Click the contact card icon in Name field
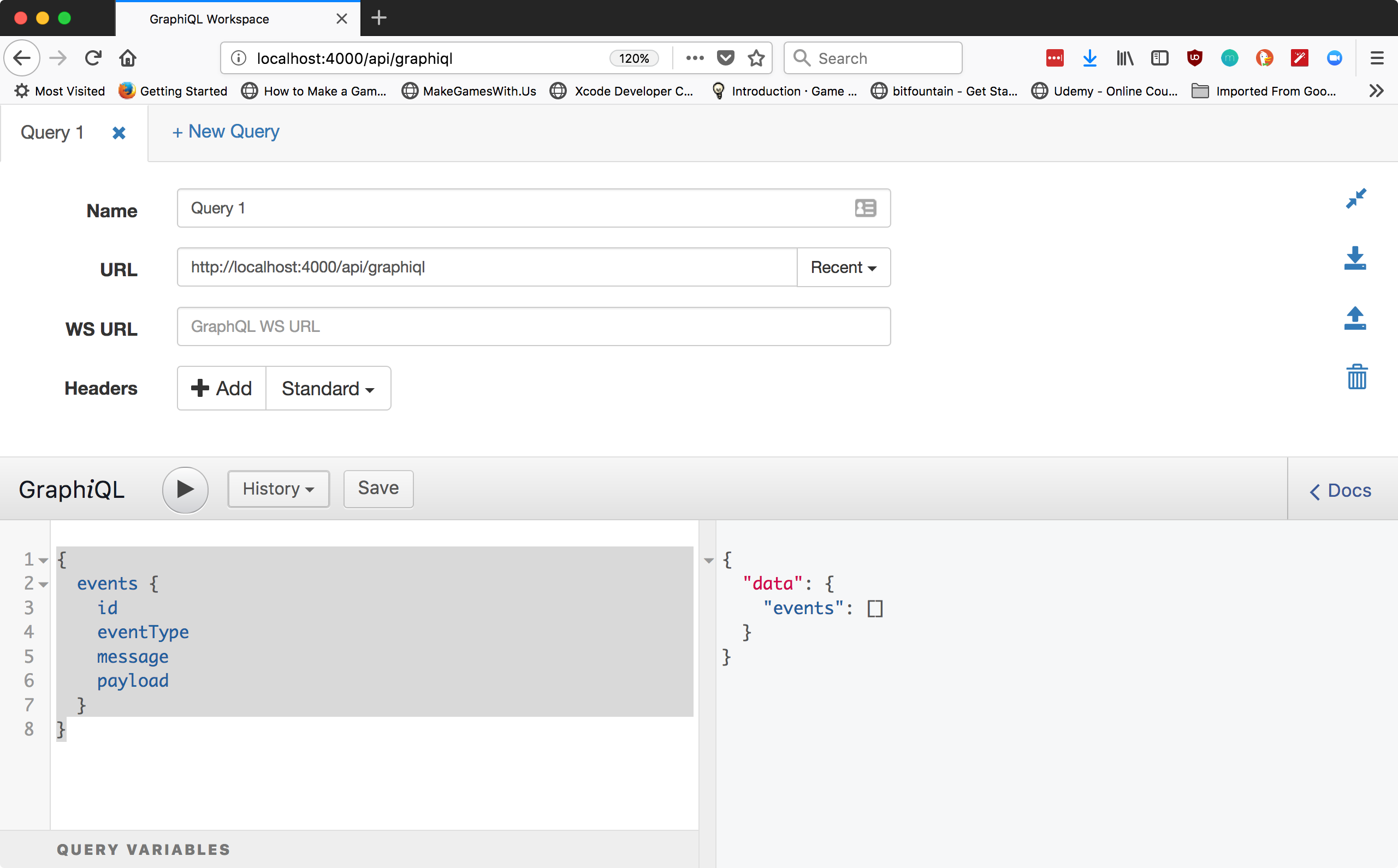This screenshot has height=868, width=1398. (865, 208)
